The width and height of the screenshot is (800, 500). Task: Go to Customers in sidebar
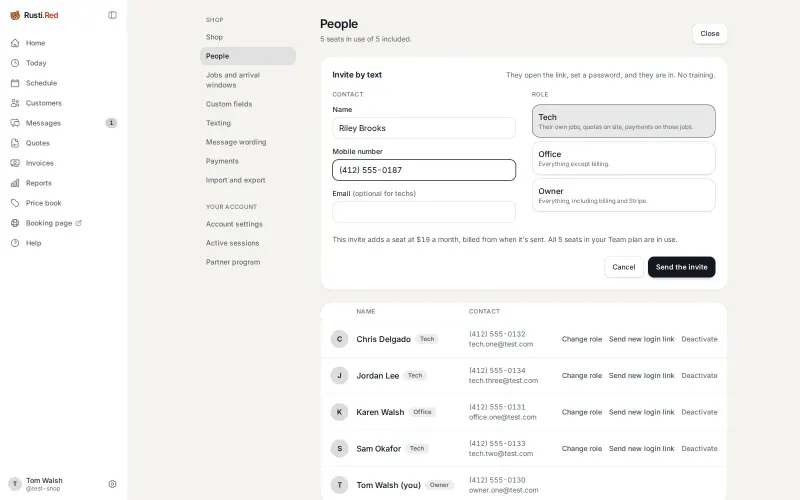64,103
